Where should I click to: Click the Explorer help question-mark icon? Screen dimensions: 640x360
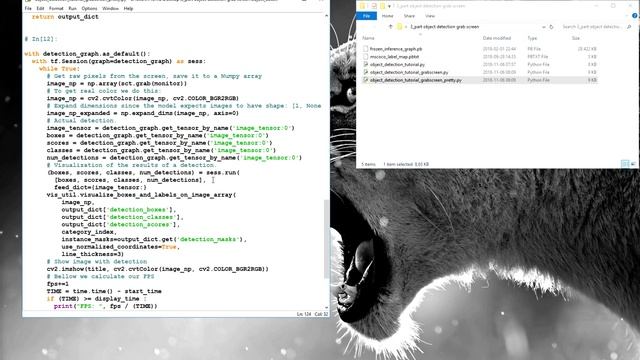tap(634, 16)
